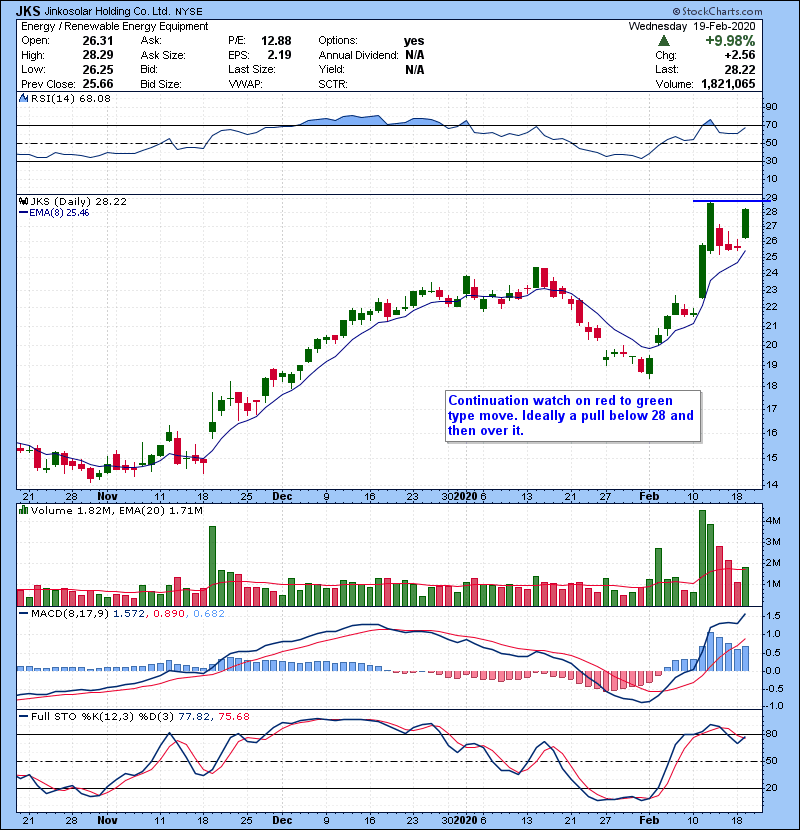
Task: Click the date Wednesday 19-Feb-2020
Action: tap(692, 26)
